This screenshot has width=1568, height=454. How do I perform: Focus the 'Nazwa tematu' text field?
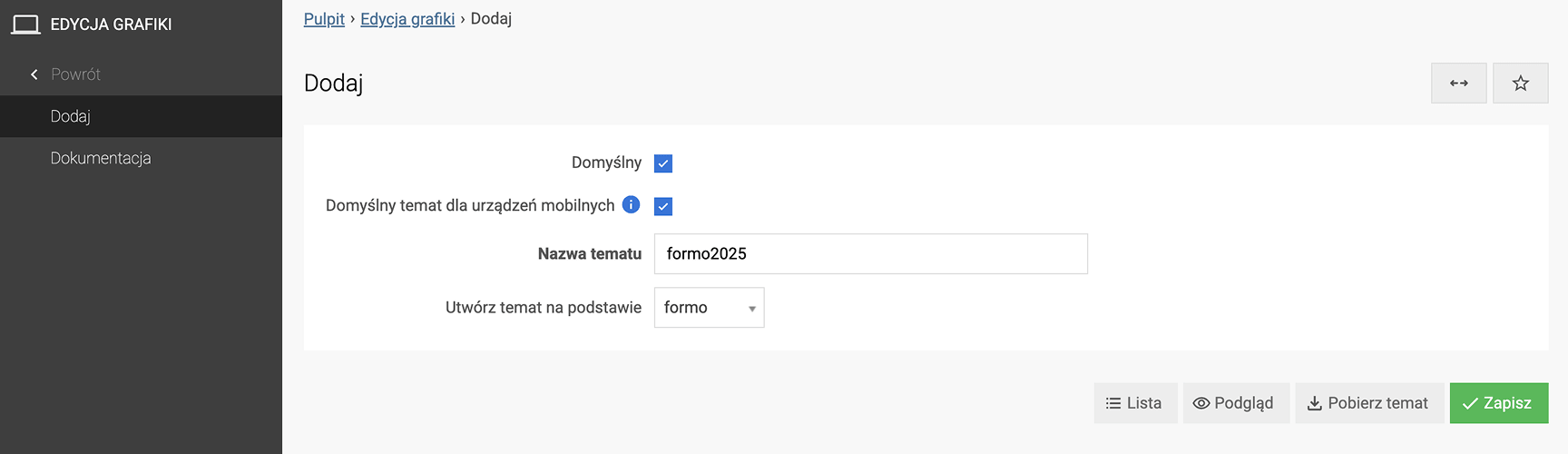click(x=870, y=254)
